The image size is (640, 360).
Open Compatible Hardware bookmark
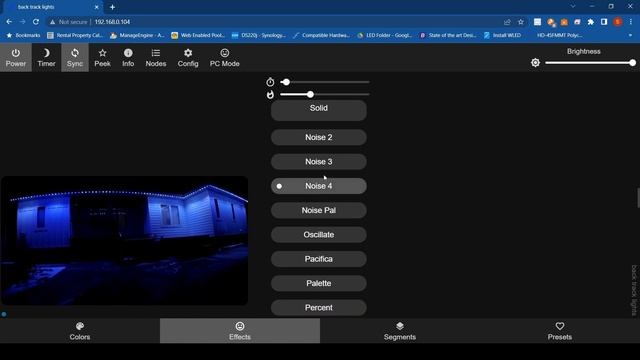pos(321,36)
